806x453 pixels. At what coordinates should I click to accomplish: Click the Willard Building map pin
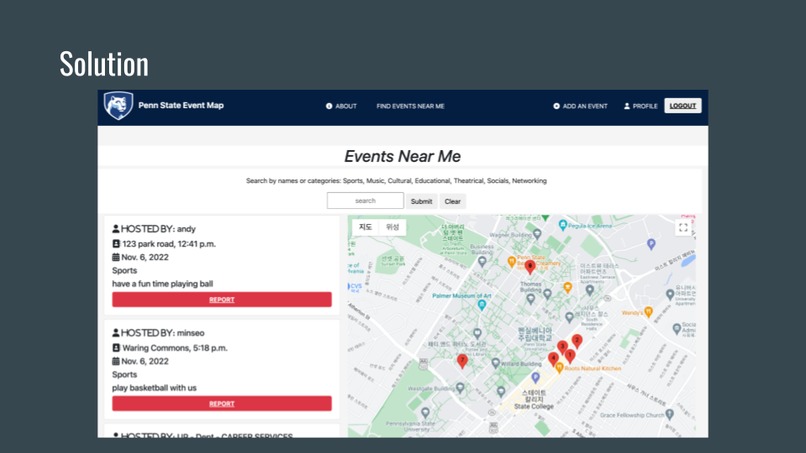coord(495,363)
